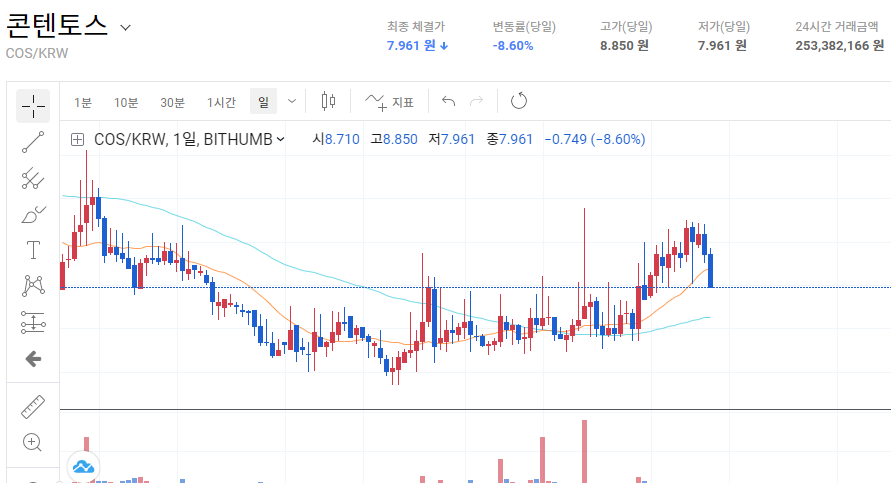Select the trend line drawing tool
Image resolution: width=891 pixels, height=483 pixels.
33,142
